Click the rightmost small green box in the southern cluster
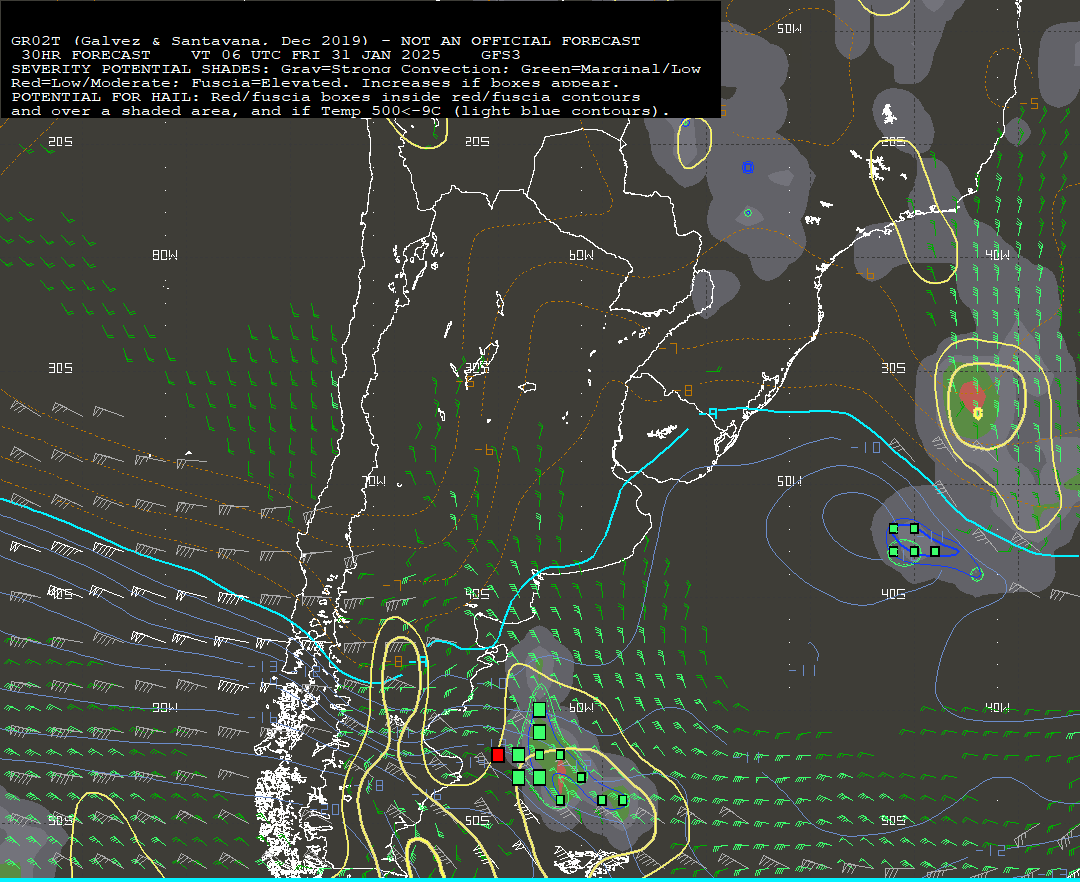Viewport: 1080px width, 882px height. tap(623, 800)
